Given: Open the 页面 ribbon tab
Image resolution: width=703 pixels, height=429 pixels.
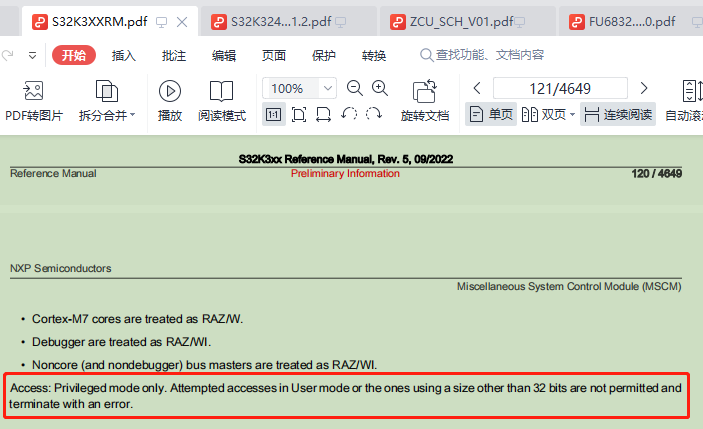Looking at the screenshot, I should point(274,55).
